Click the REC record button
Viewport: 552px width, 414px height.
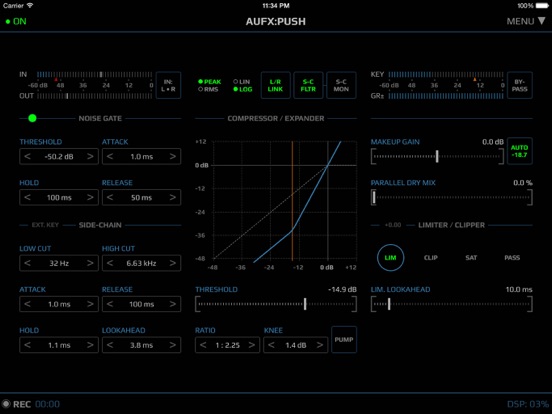click(16, 404)
